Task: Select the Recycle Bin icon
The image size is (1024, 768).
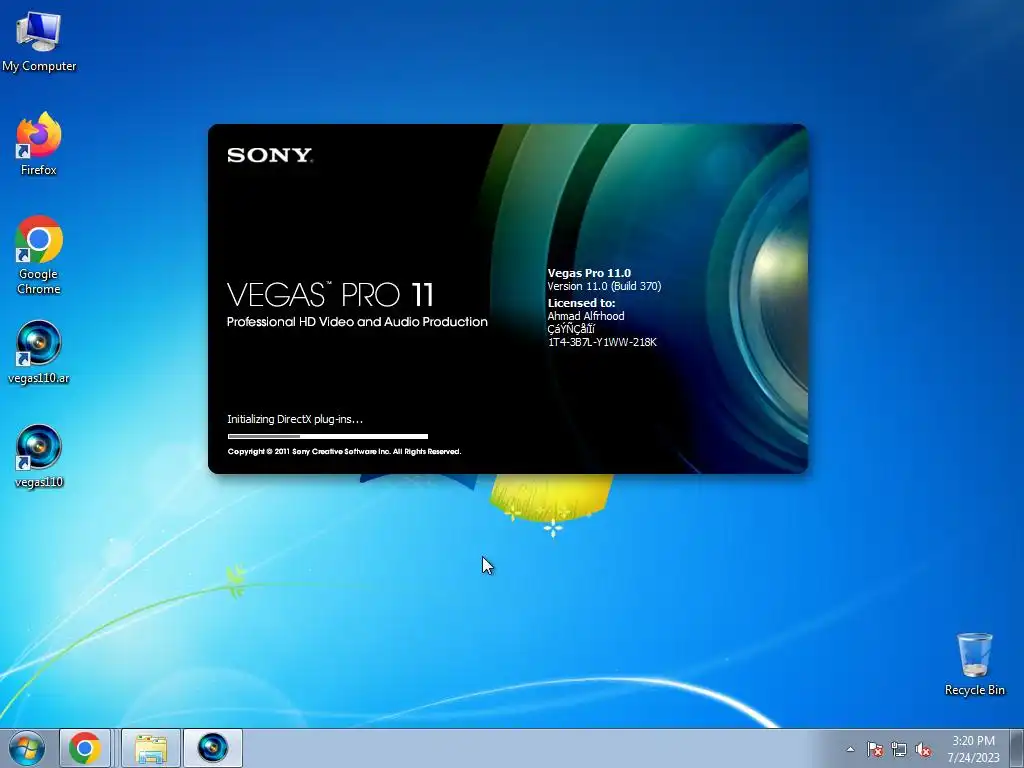Action: [x=974, y=664]
